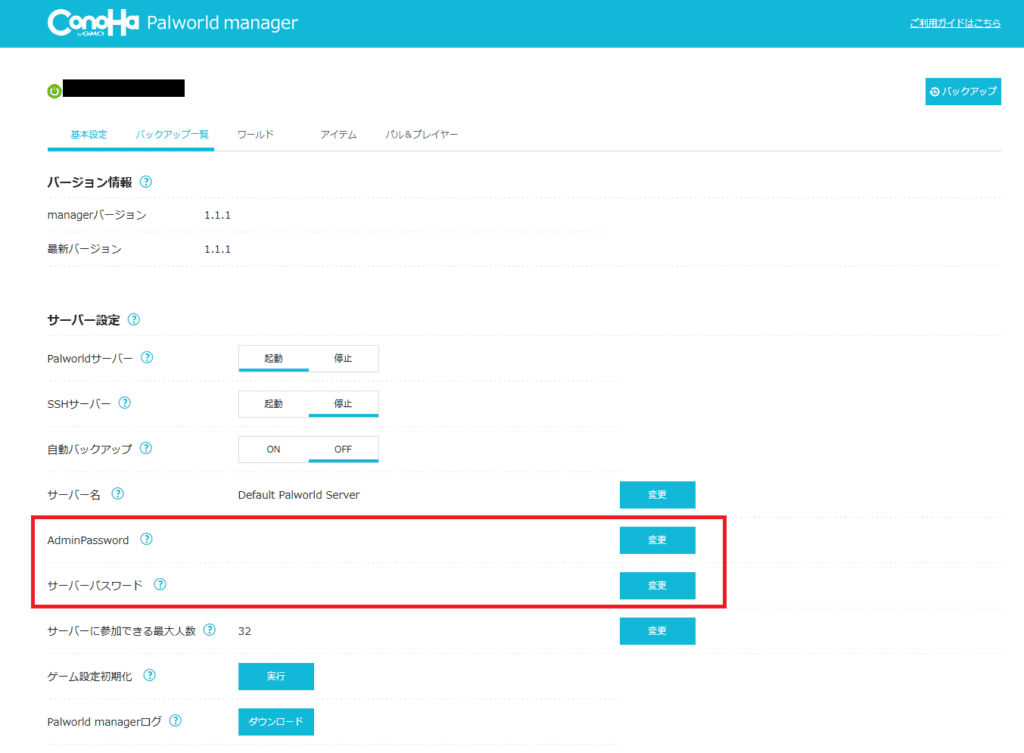Set SSHサーバー to 停止
Viewport: 1024px width, 753px height.
point(344,404)
